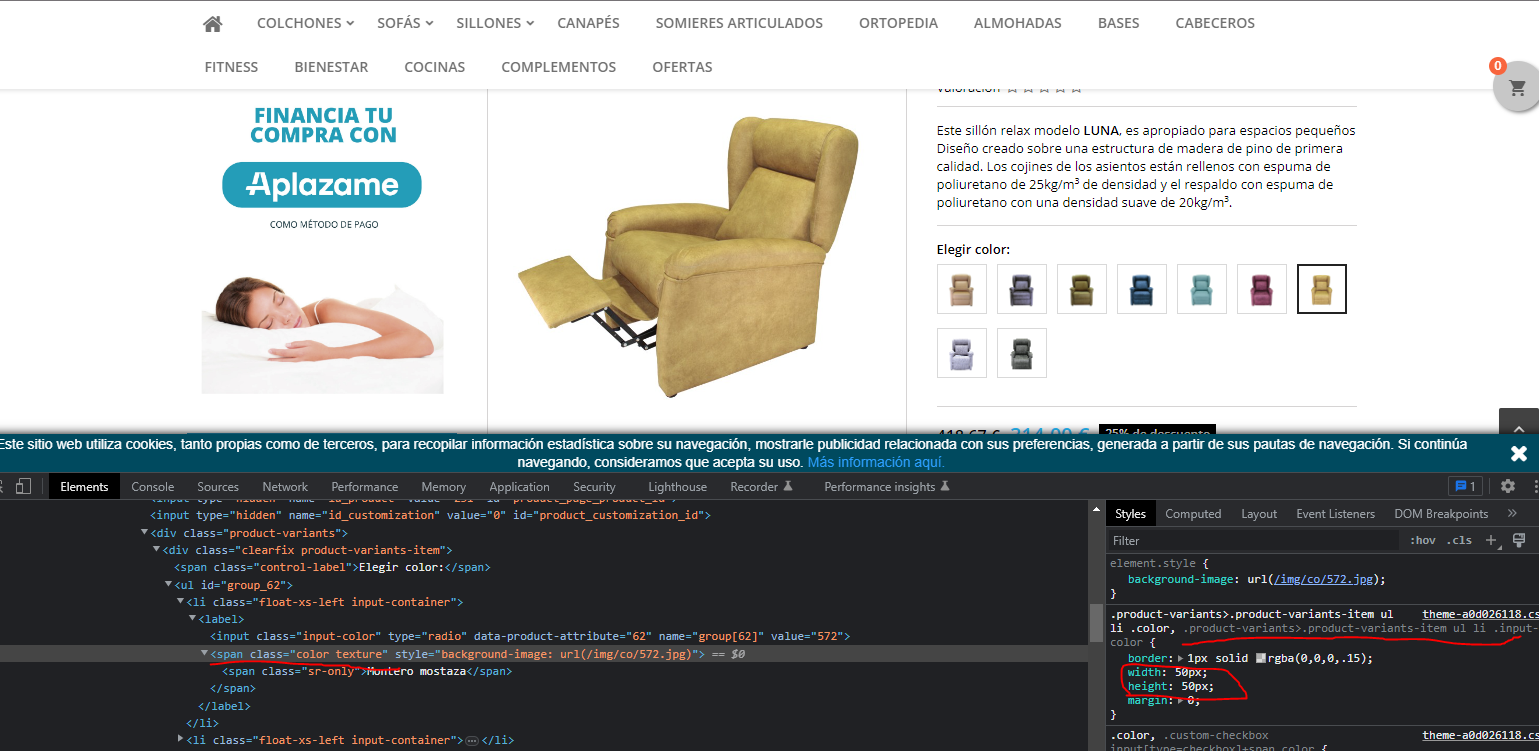Focus the Styles Filter input field
The image size is (1539, 751).
pos(1250,540)
